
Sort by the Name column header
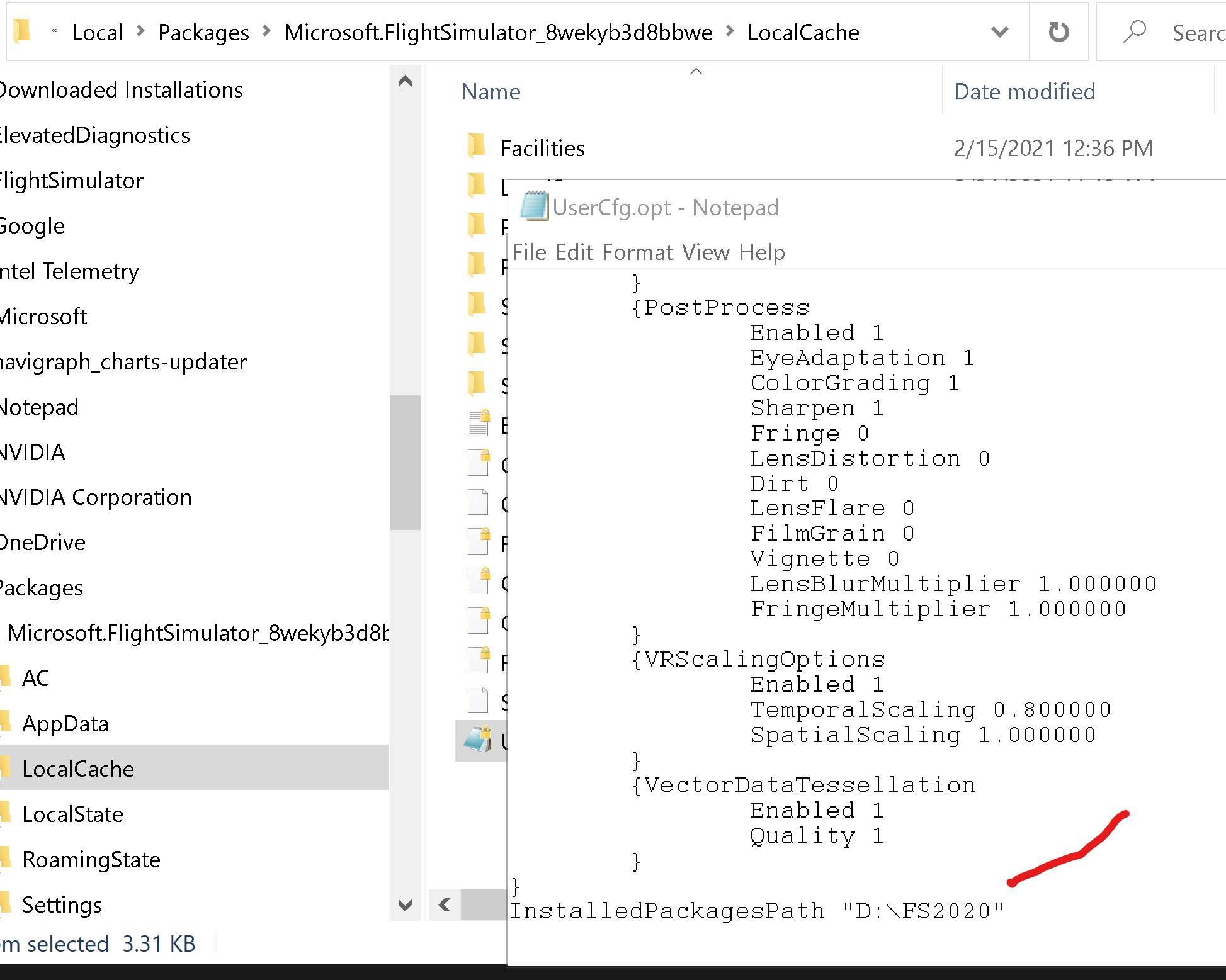pos(491,91)
